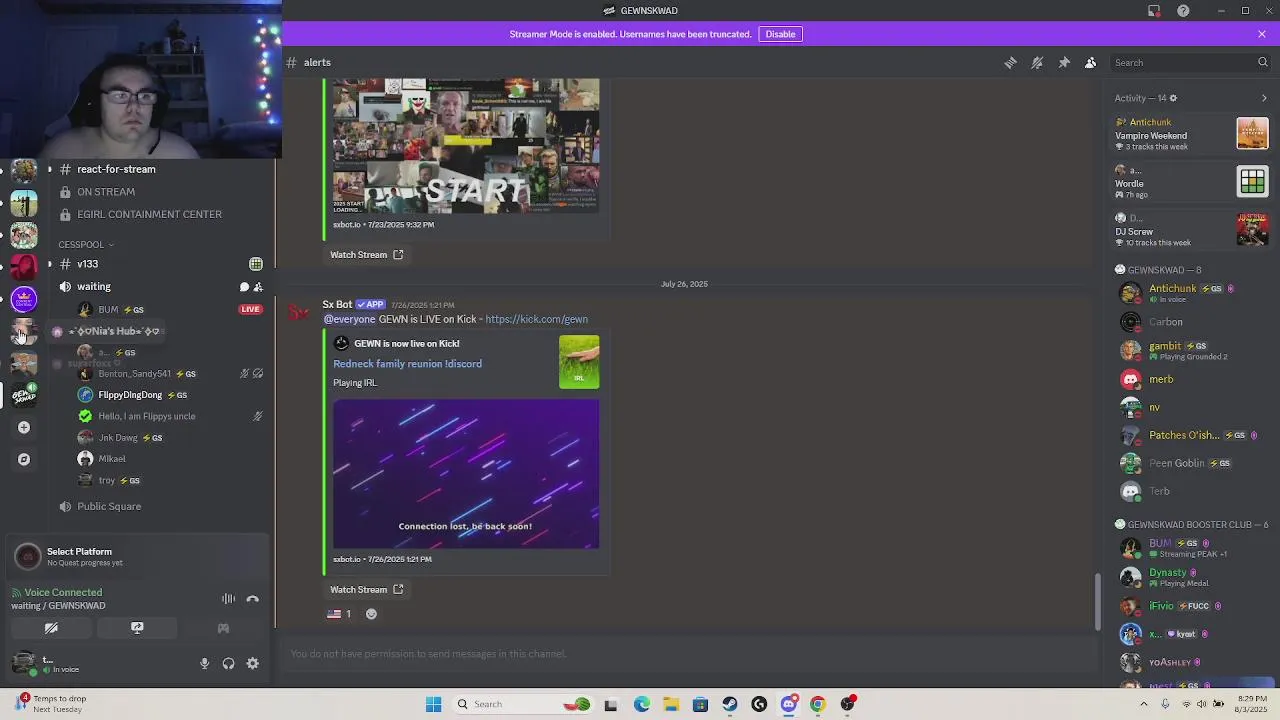The width and height of the screenshot is (1280, 720).
Task: Toggle camera on button
Action: tap(51, 628)
